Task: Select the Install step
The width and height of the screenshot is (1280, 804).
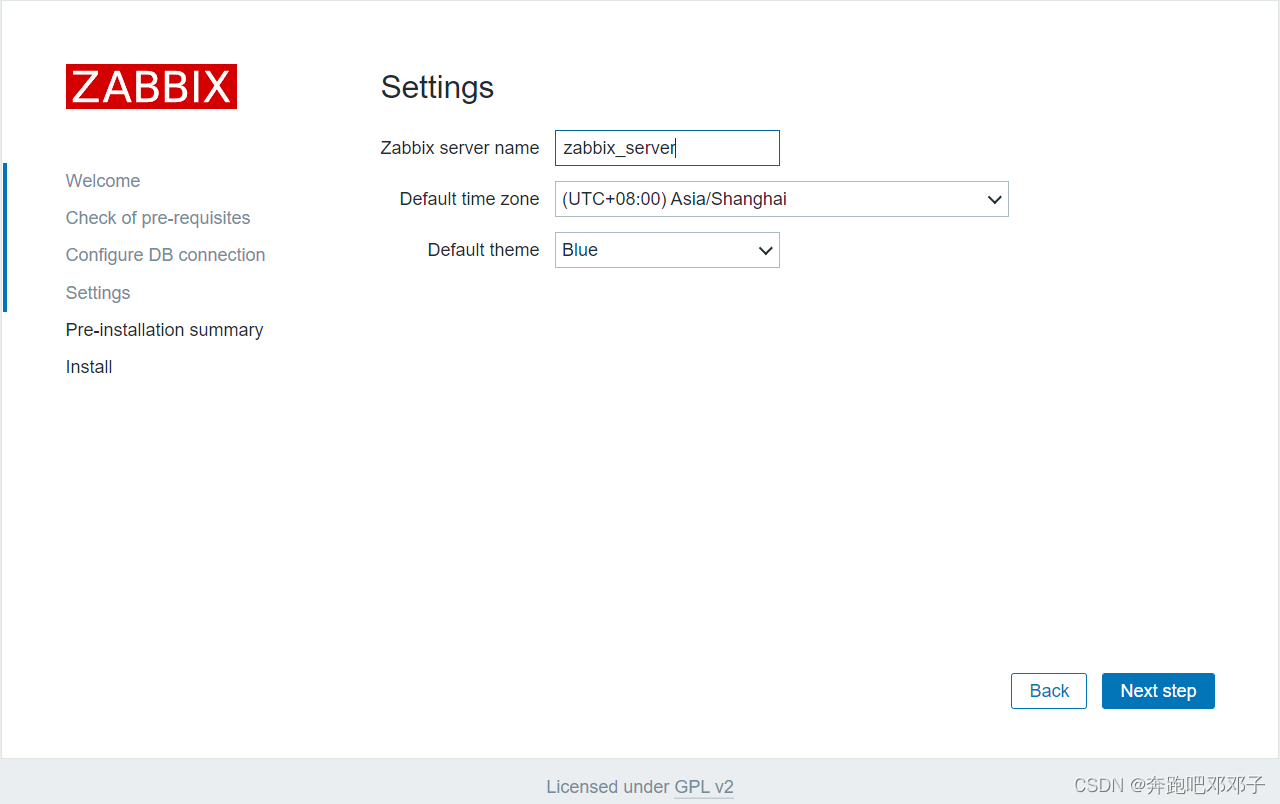Action: tap(89, 367)
